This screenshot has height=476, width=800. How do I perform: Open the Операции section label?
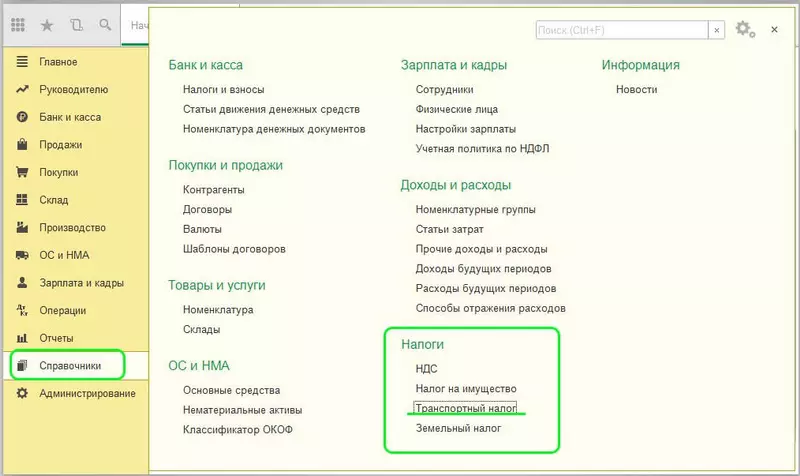coord(62,310)
